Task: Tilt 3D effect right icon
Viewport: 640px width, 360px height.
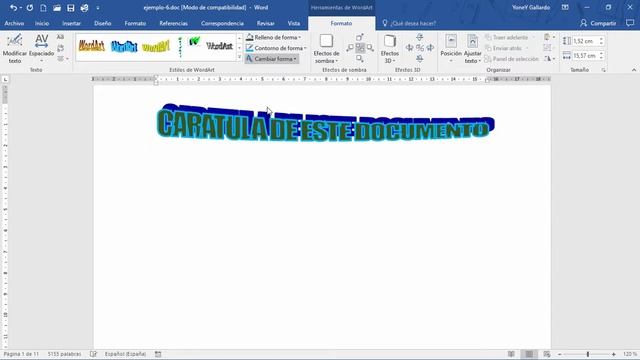Action: [430, 48]
